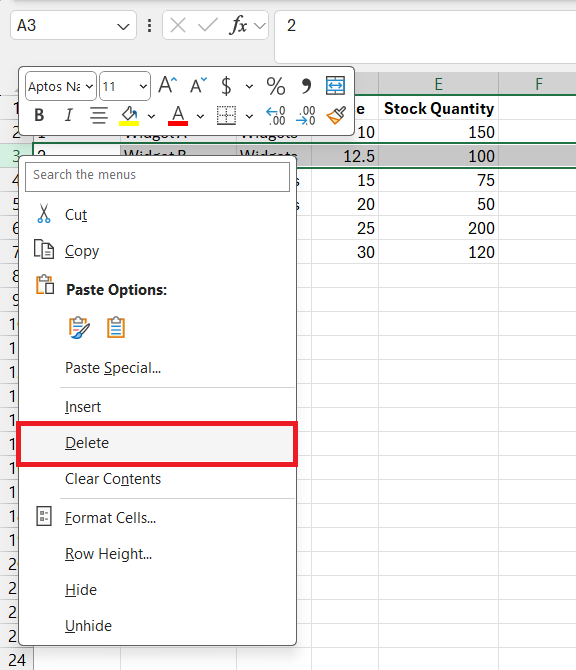Click the cell containing 30
This screenshot has height=670, width=576.
click(345, 252)
